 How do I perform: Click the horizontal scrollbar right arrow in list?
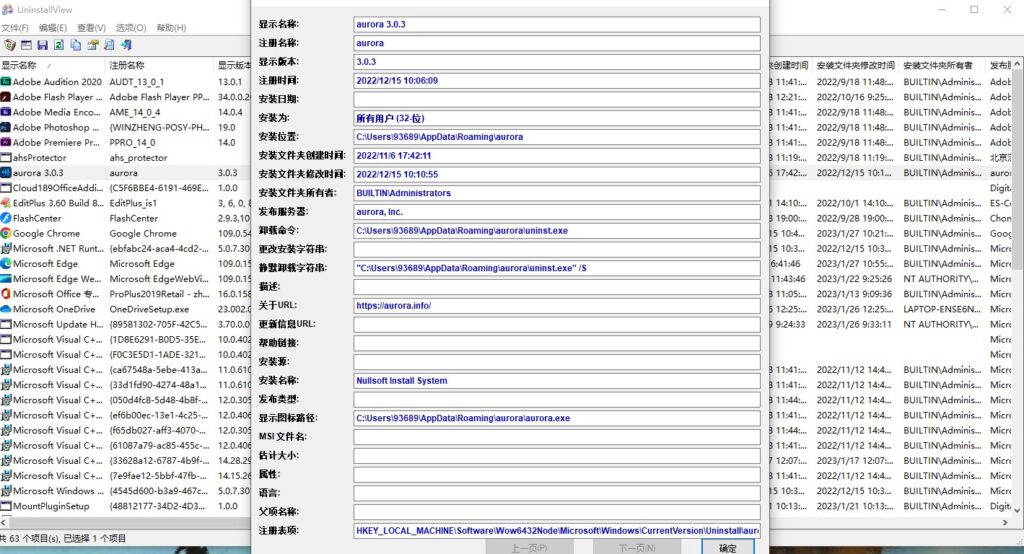(1005, 523)
